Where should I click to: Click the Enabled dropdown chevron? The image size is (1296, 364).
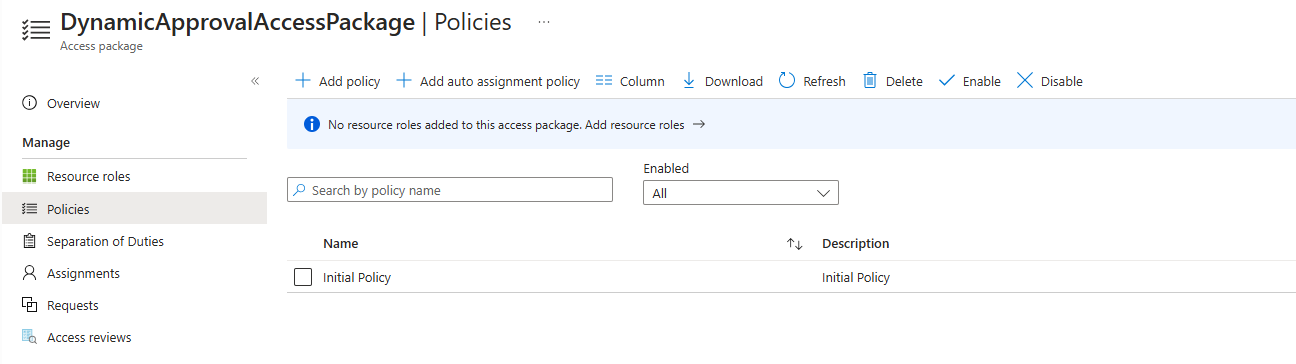(824, 193)
